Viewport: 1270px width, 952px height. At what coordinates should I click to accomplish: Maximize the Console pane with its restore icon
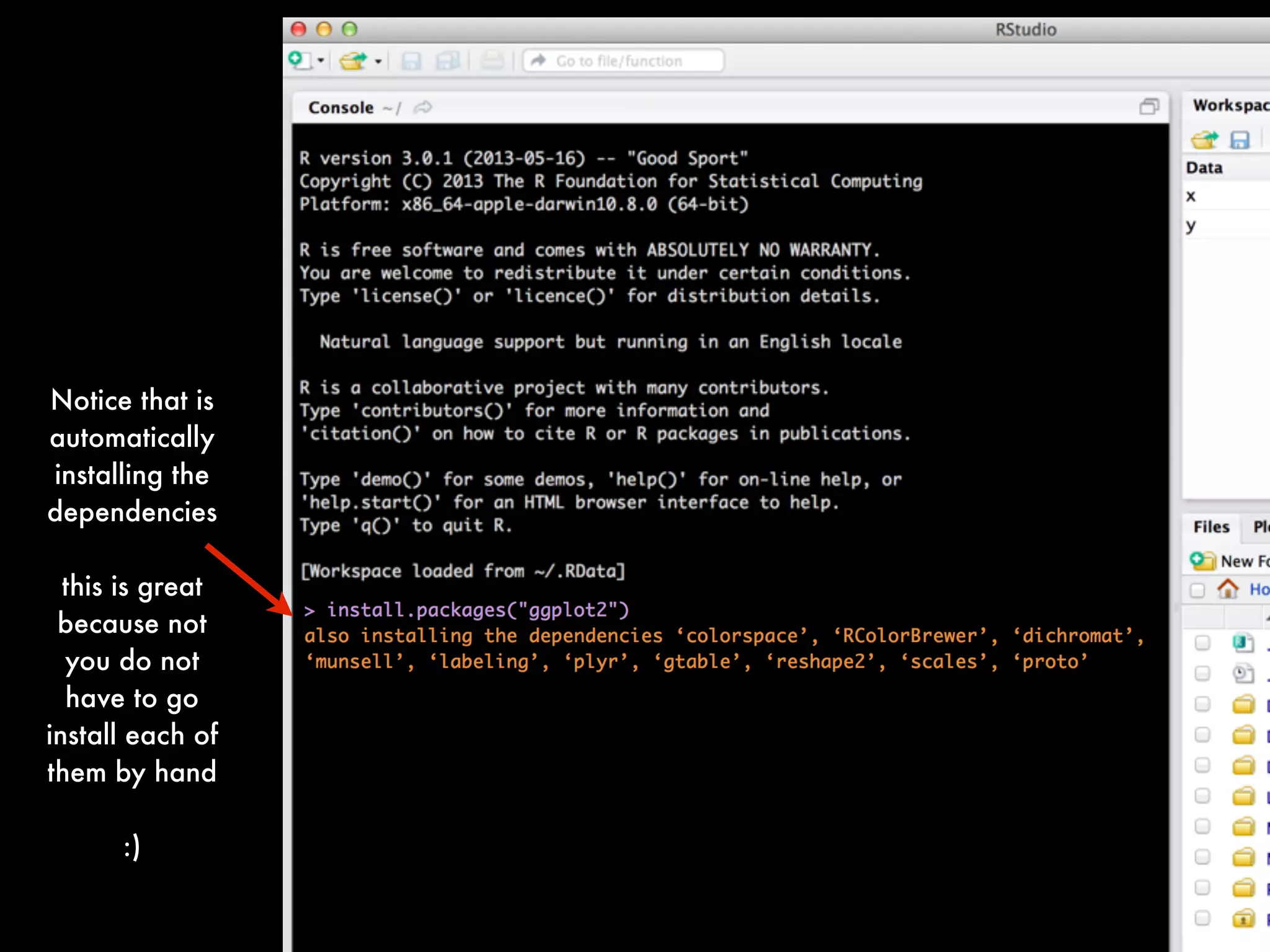[1149, 107]
